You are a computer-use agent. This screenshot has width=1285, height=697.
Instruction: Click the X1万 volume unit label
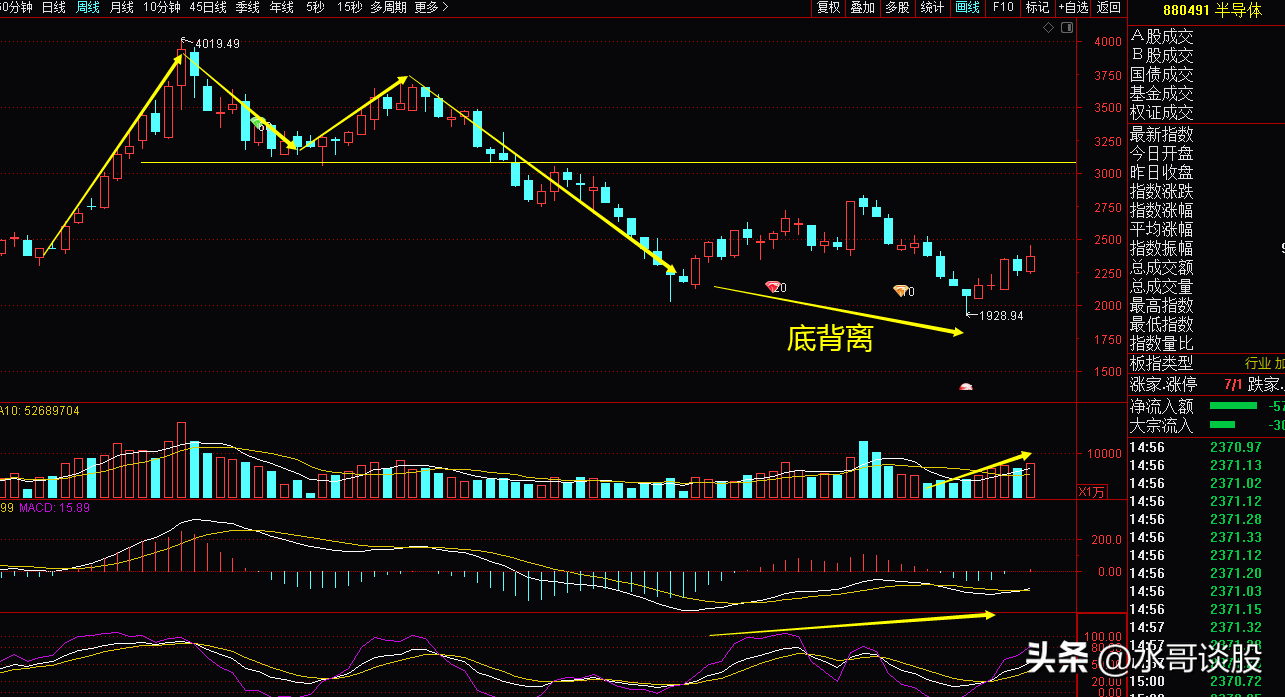point(1092,491)
